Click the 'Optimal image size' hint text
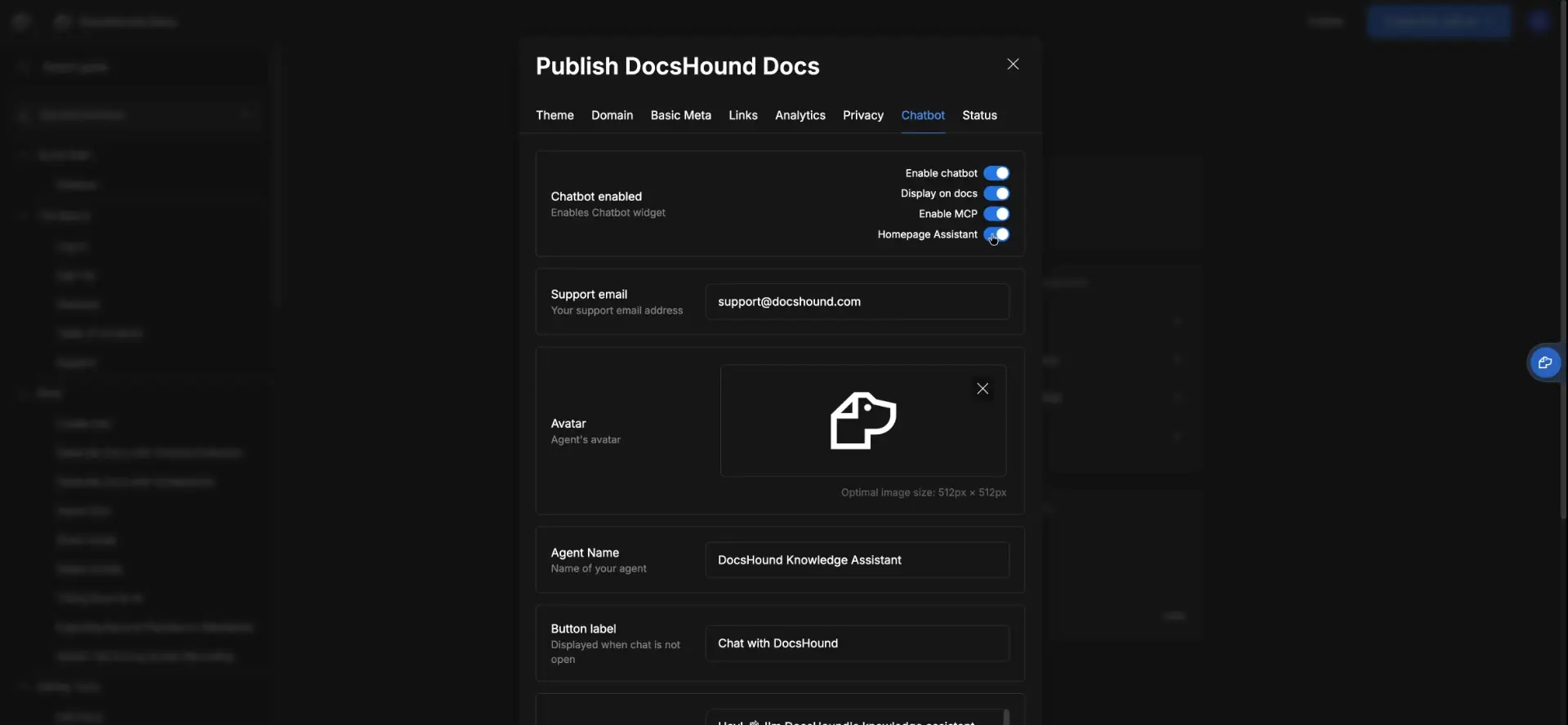Screen dimensions: 1568x725 [x=924, y=492]
